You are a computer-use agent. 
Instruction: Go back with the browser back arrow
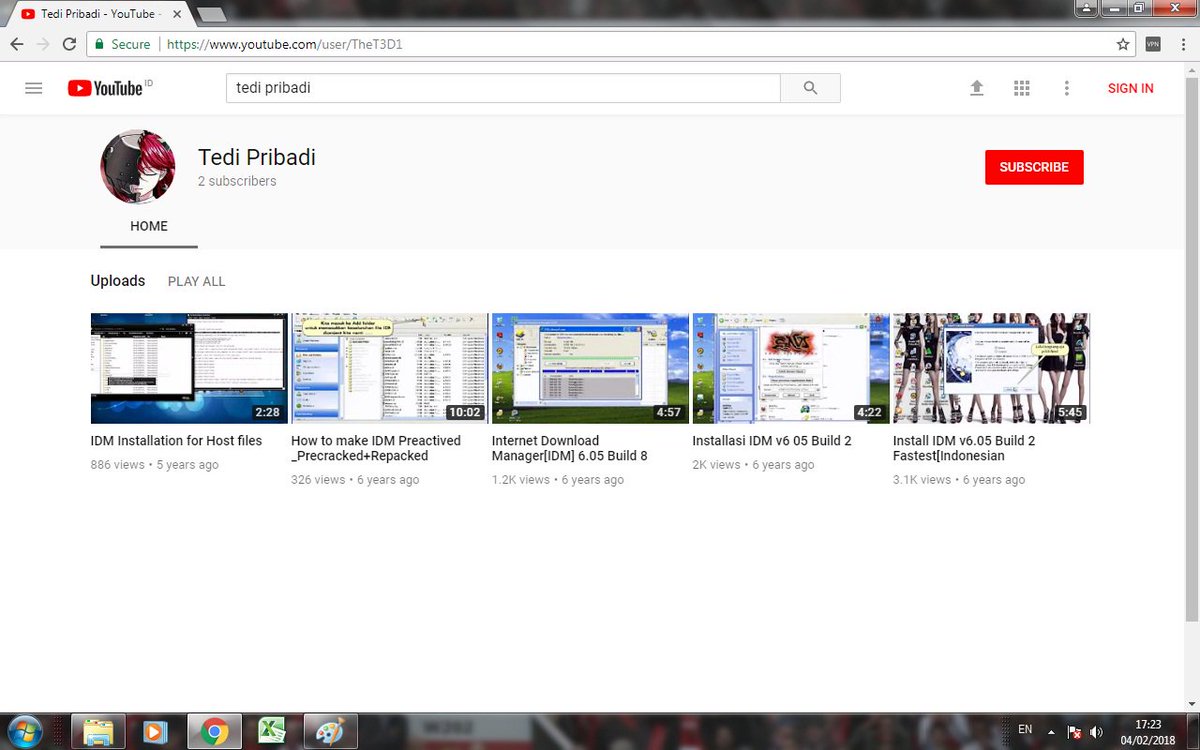(17, 45)
